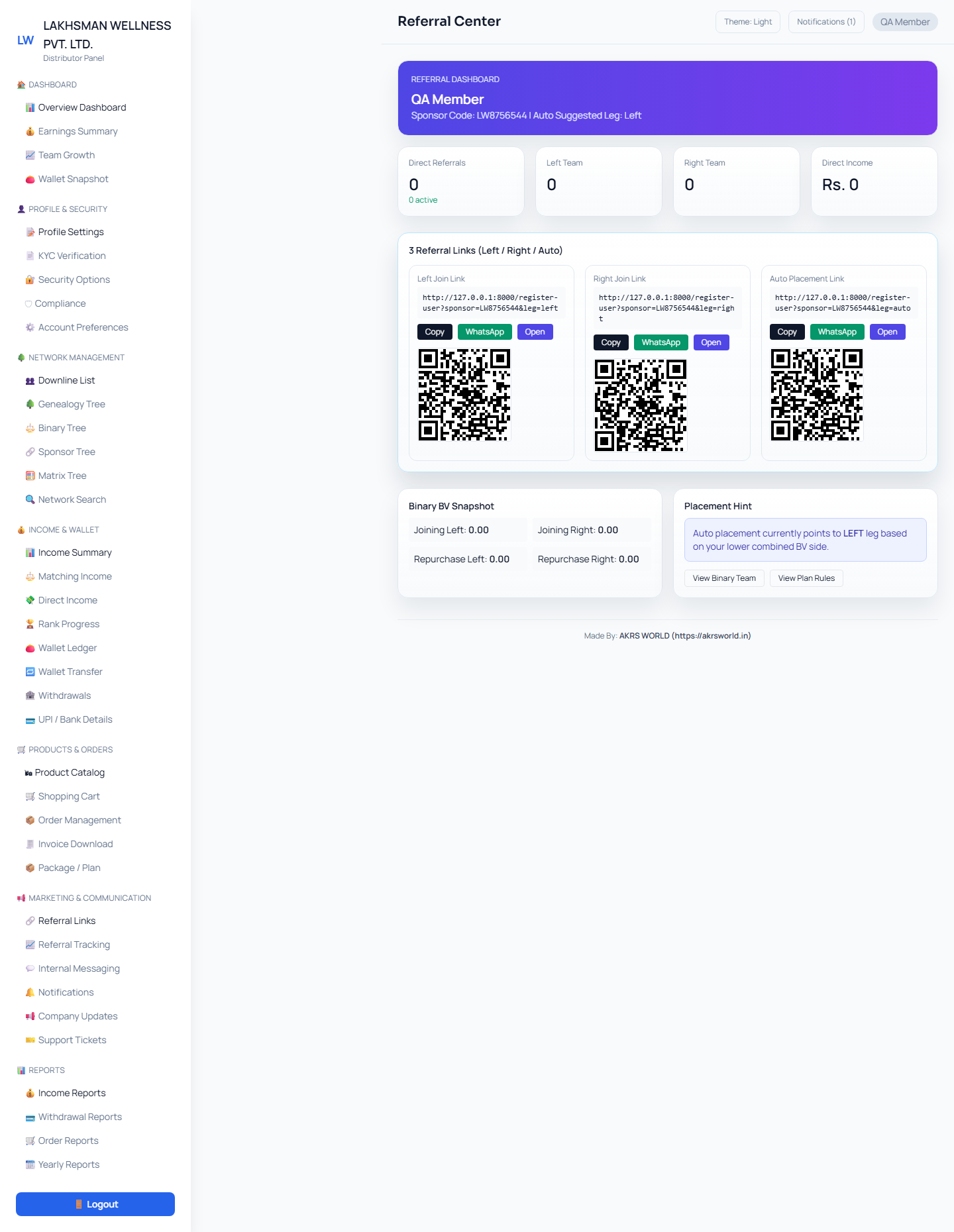Screen dimensions: 954x1232
Task: Click the Withdrawals bank icon
Action: coord(30,695)
